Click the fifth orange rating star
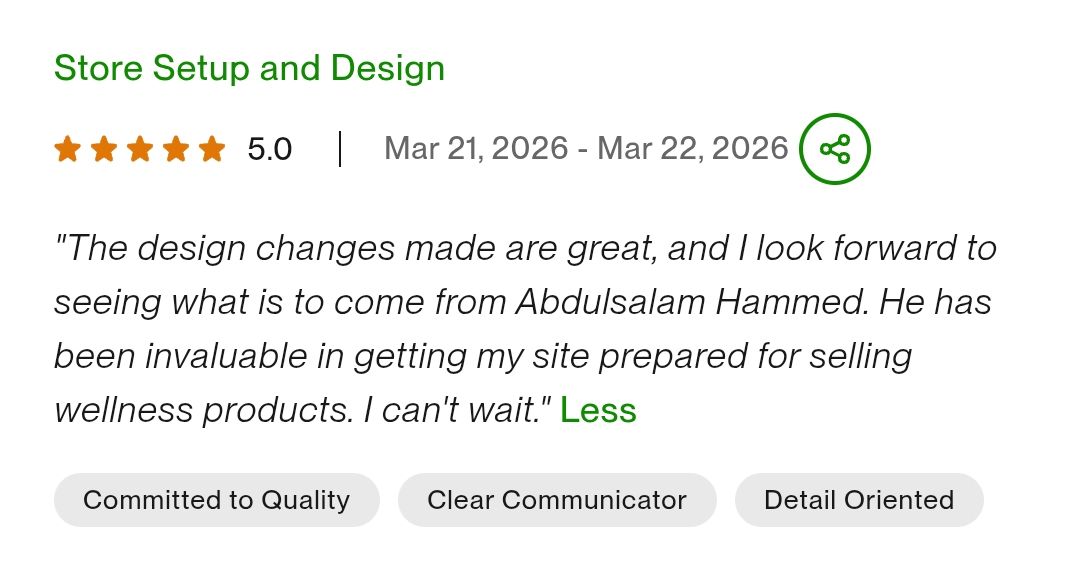Image resolution: width=1080 pixels, height=572 pixels. (212, 149)
